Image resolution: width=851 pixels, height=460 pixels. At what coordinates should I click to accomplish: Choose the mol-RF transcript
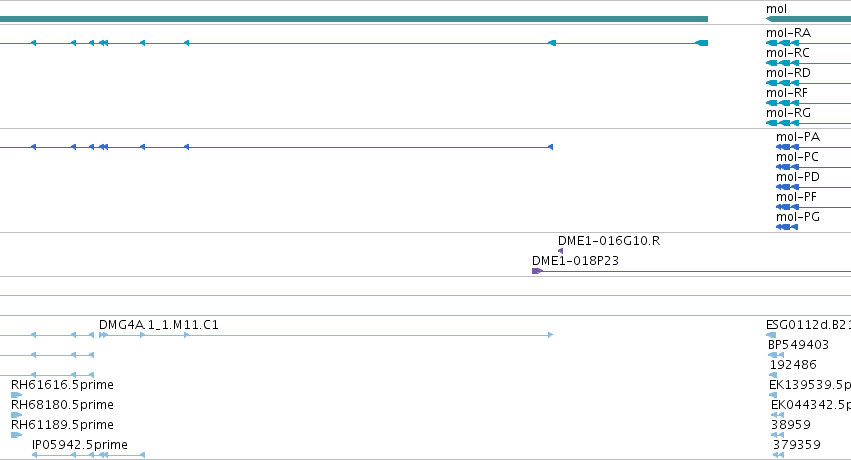[x=786, y=93]
